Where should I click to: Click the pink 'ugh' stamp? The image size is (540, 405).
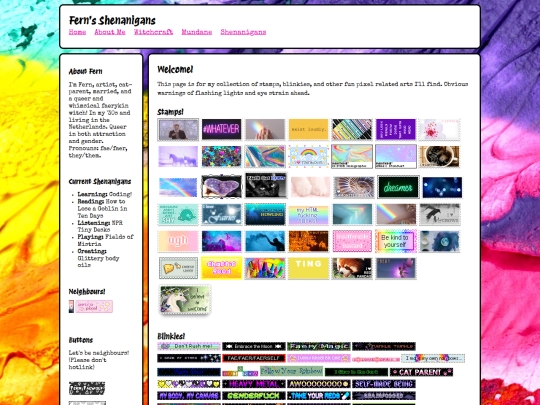[x=178, y=241]
